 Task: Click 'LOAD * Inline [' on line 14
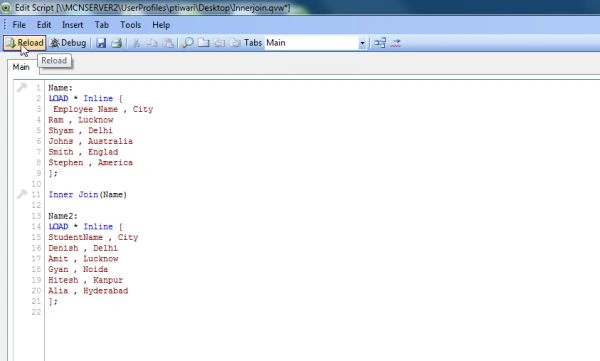click(86, 227)
